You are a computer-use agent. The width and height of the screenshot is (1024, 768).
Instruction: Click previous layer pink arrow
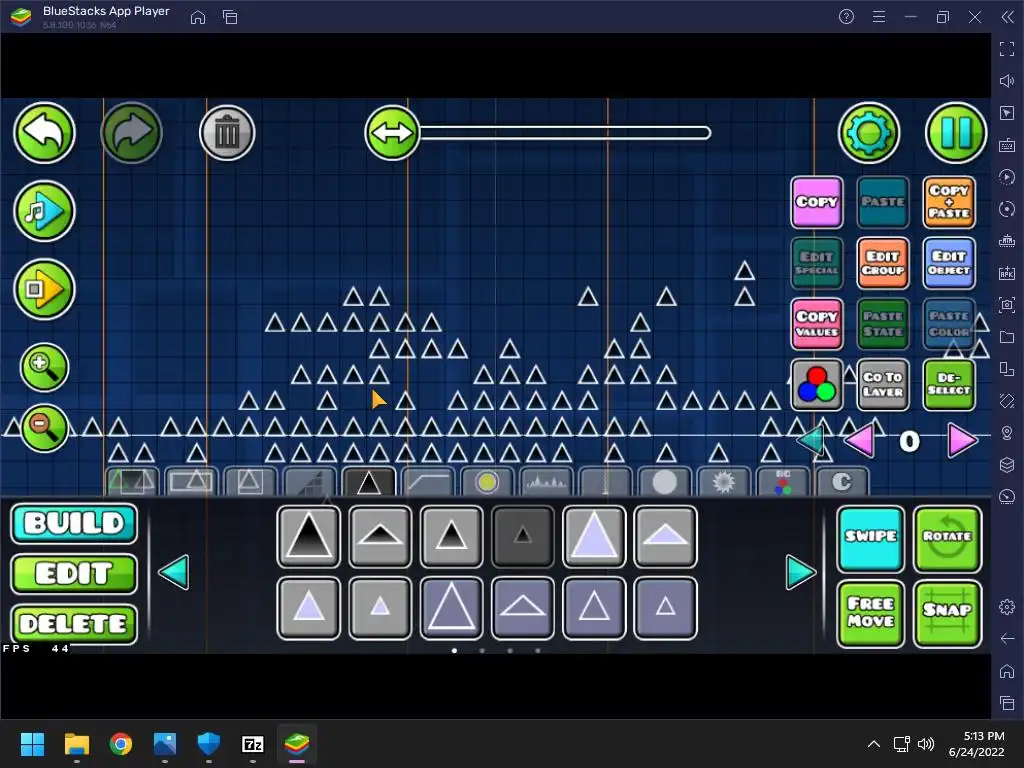pyautogui.click(x=859, y=441)
